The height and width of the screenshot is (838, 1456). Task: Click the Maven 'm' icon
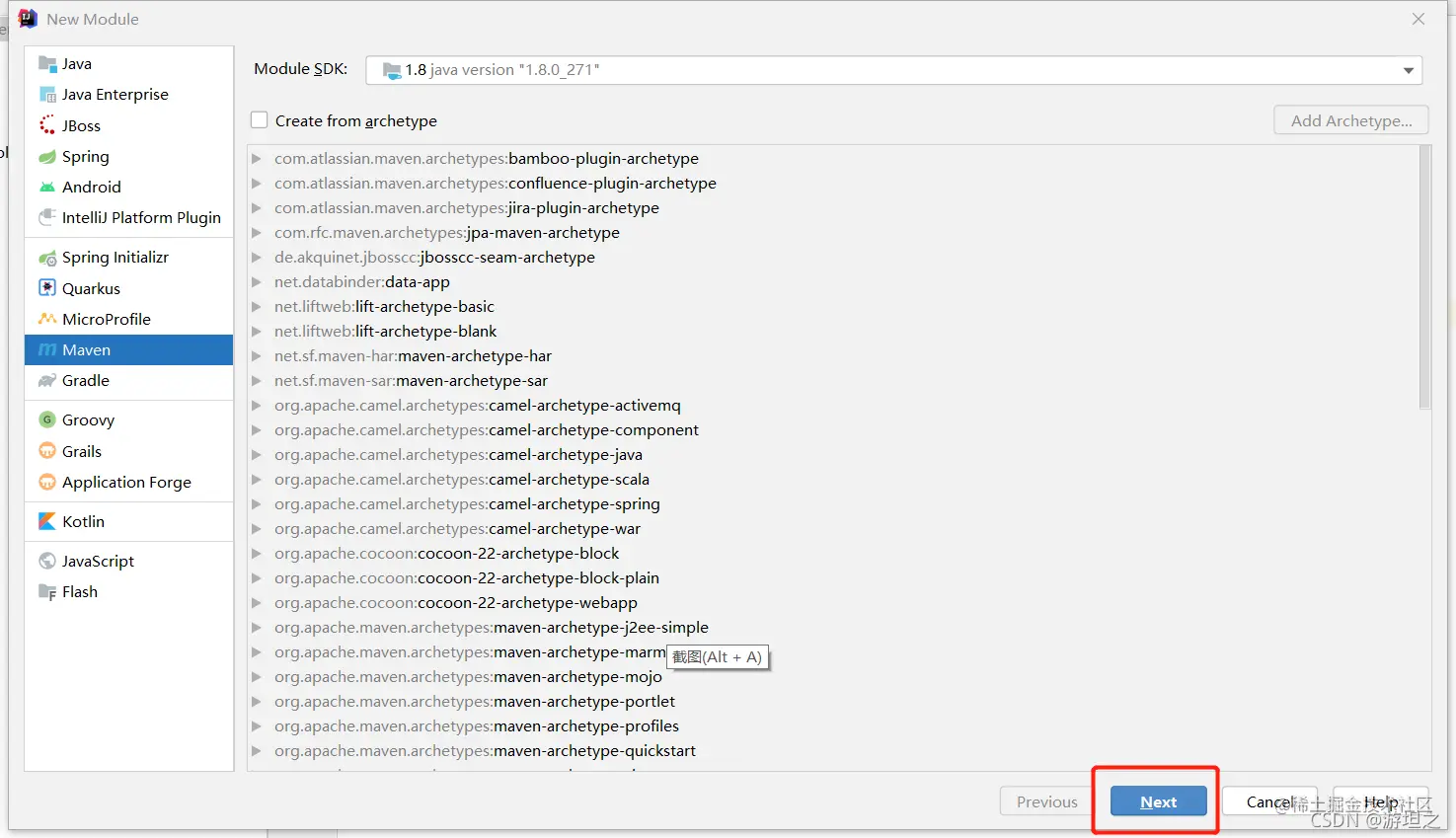[46, 350]
